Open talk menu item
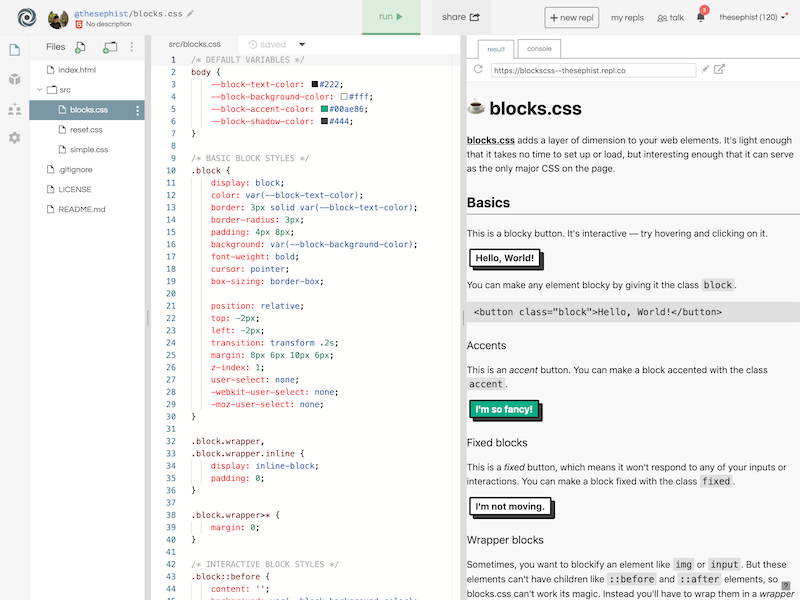 (670, 17)
